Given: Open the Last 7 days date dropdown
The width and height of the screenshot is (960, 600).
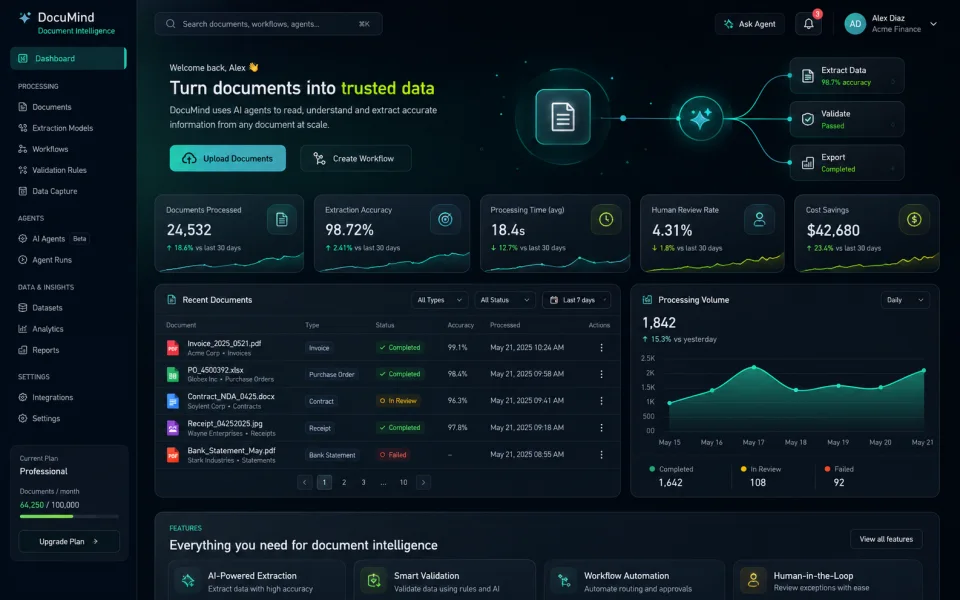Looking at the screenshot, I should (x=577, y=300).
